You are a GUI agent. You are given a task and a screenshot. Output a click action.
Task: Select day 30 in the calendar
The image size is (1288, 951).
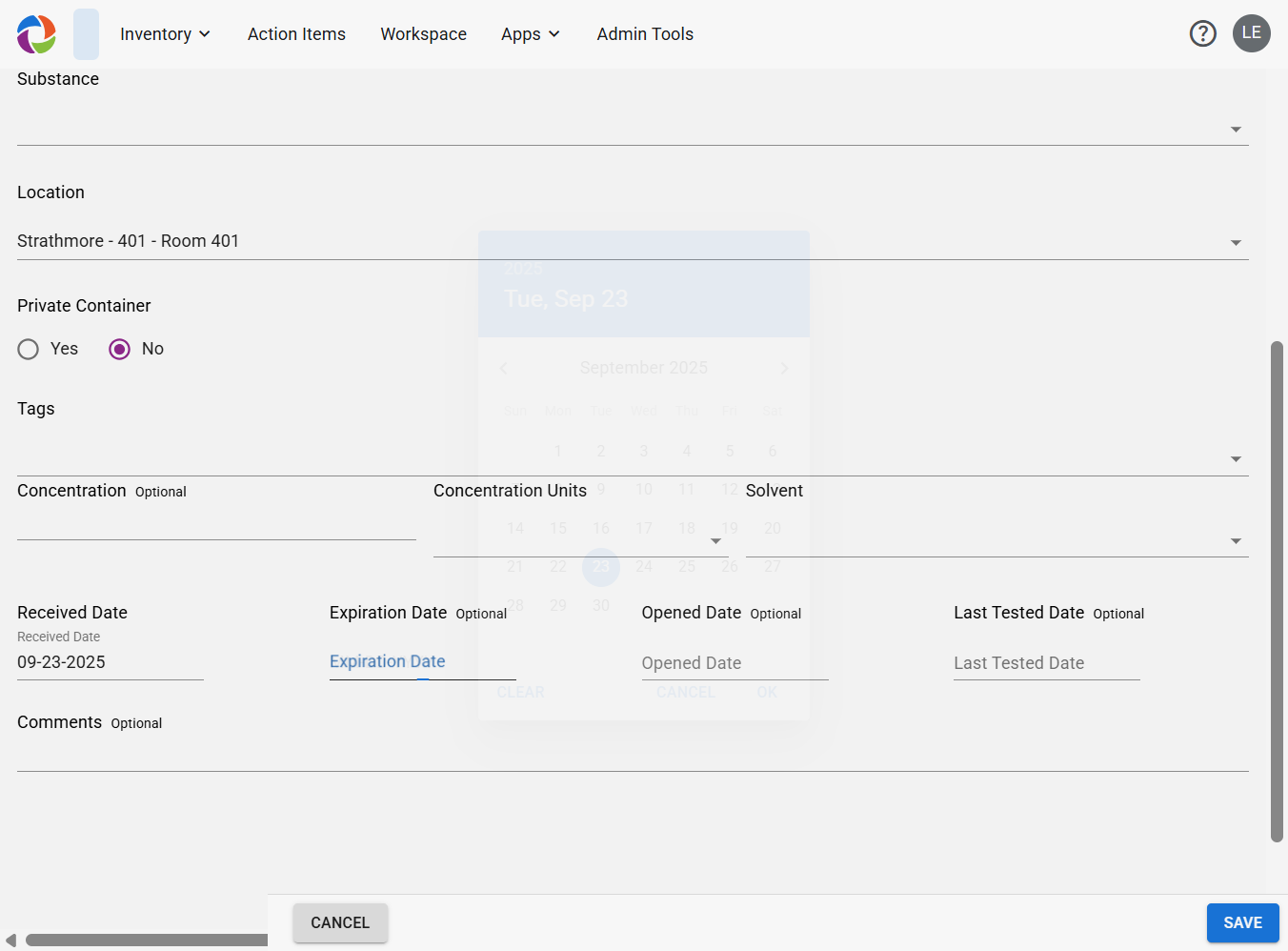(601, 605)
